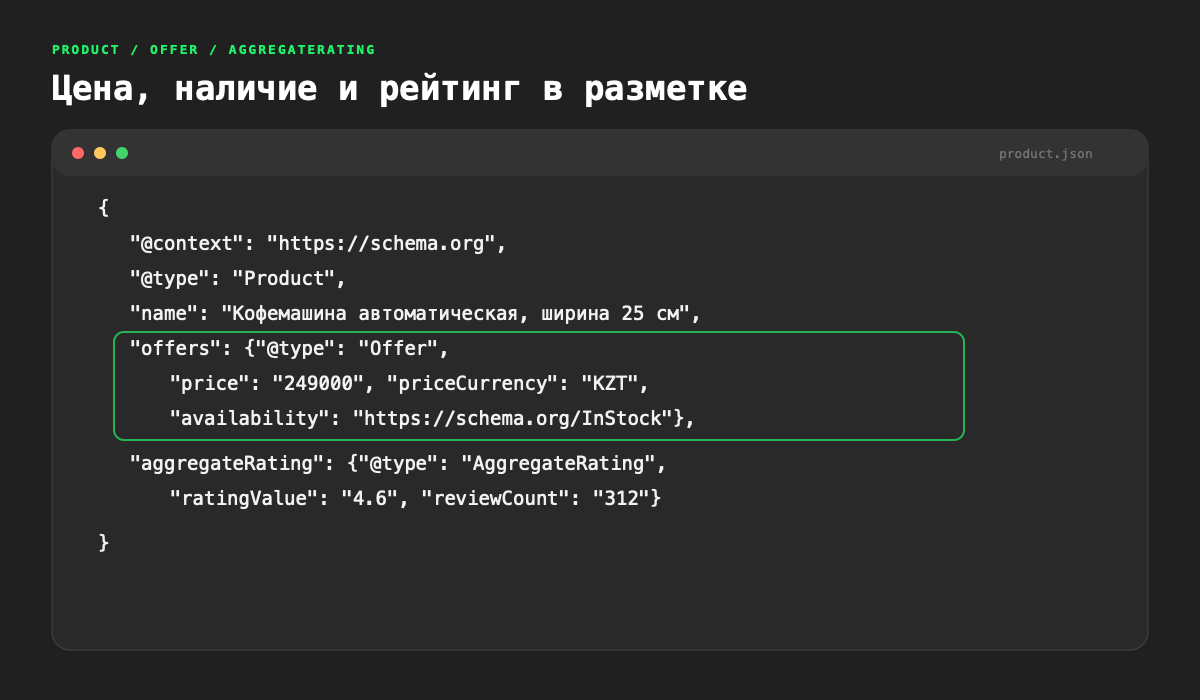The width and height of the screenshot is (1200, 700).
Task: Click the "KZT" currency value
Action: pyautogui.click(x=610, y=384)
